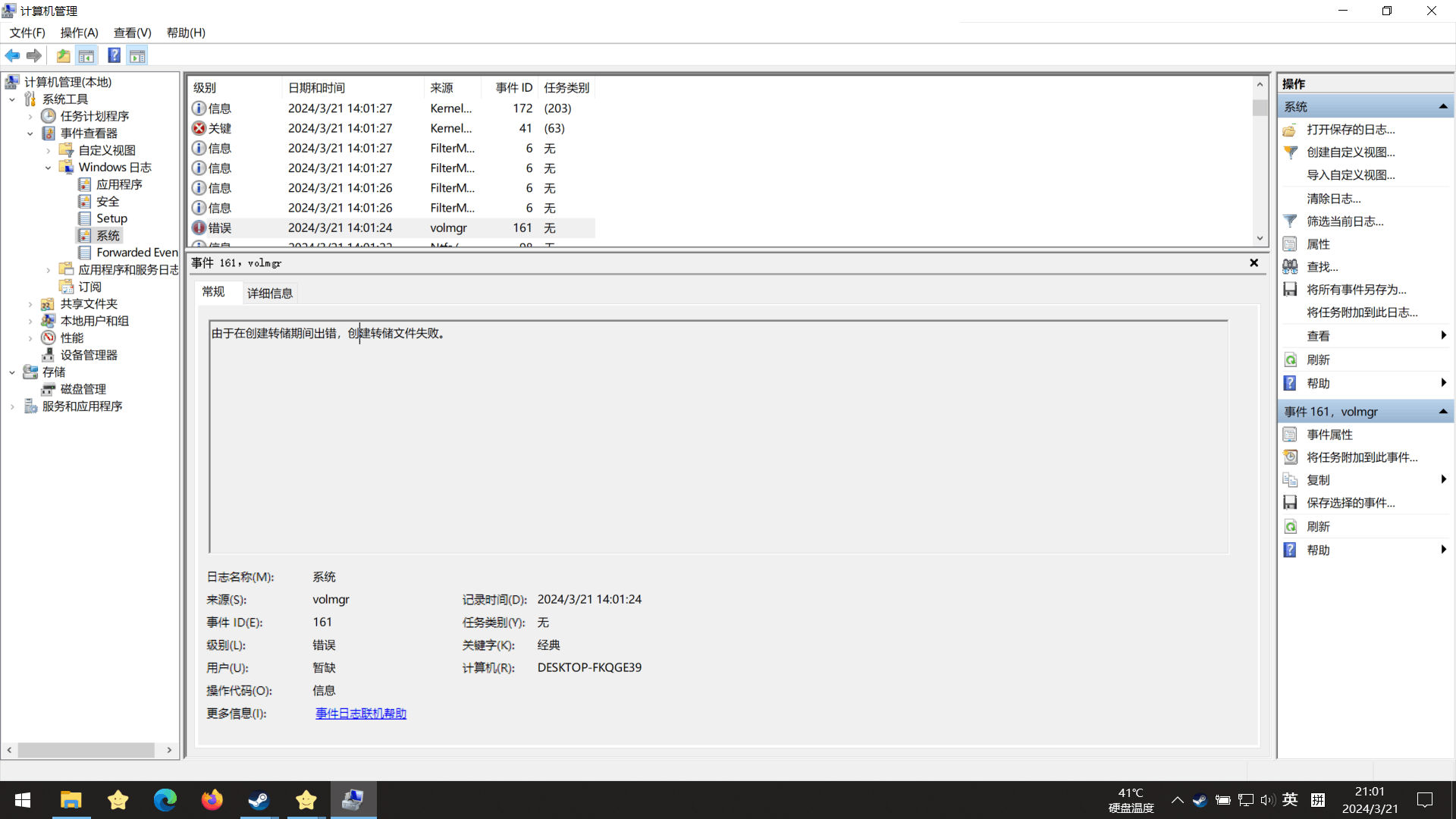Click Find (查找) binoculars action
Screen dimensions: 1456x819
click(1322, 267)
